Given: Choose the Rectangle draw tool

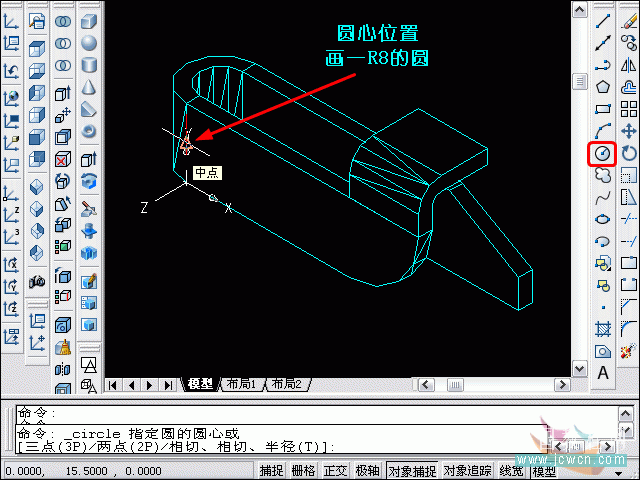Looking at the screenshot, I should pos(602,109).
